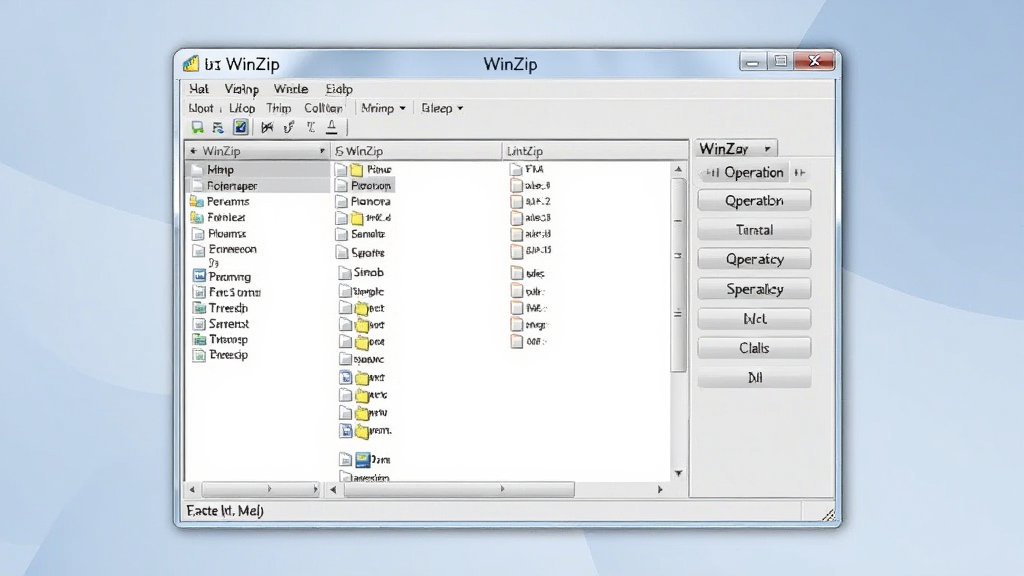Viewport: 1024px width, 576px height.
Task: Click the left arrow beside the Operation header
Action: [712, 172]
